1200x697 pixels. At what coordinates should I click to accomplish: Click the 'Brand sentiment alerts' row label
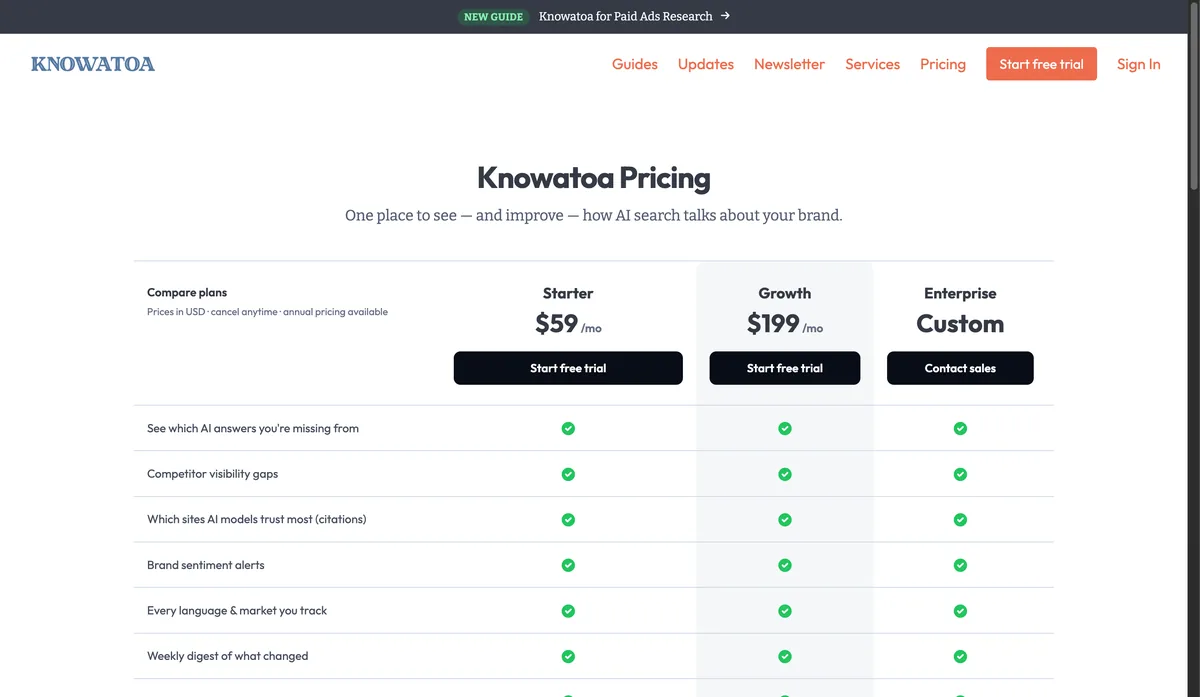pos(206,565)
